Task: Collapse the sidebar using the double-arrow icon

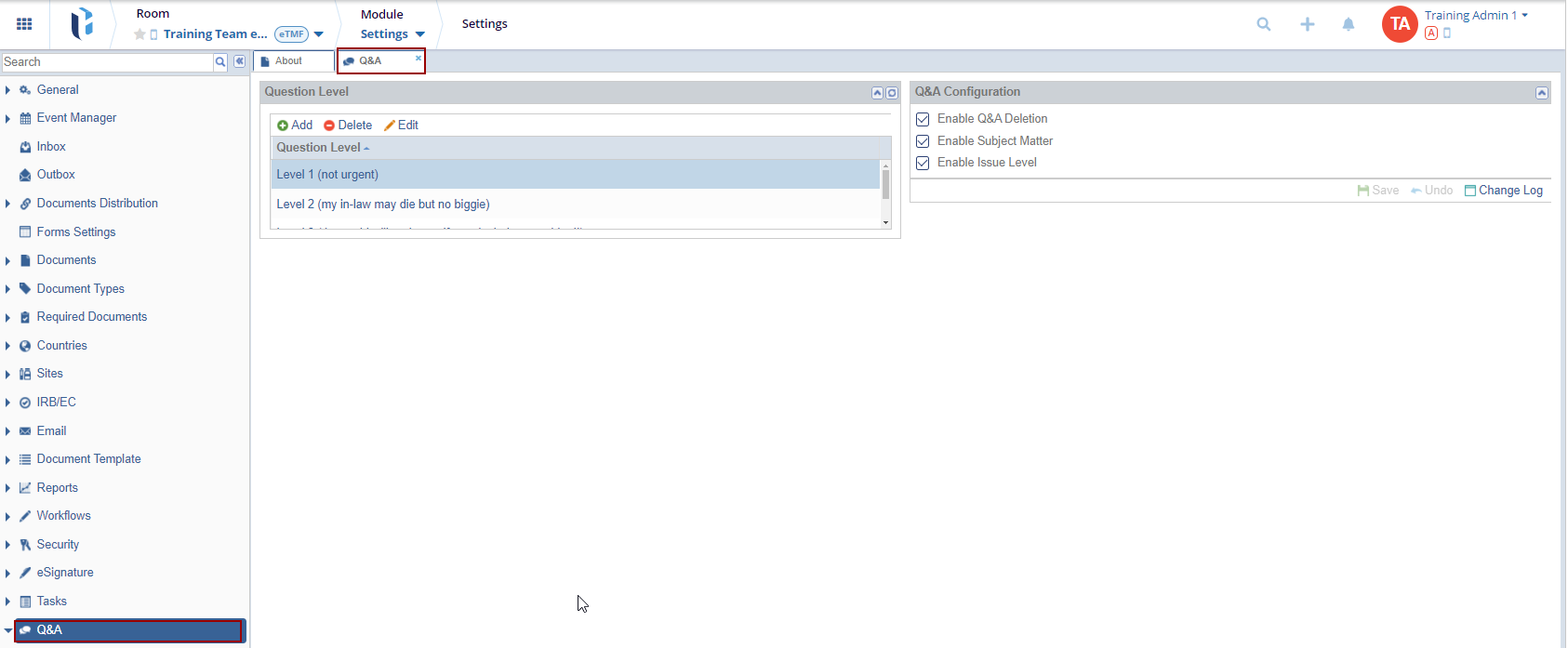Action: point(239,61)
